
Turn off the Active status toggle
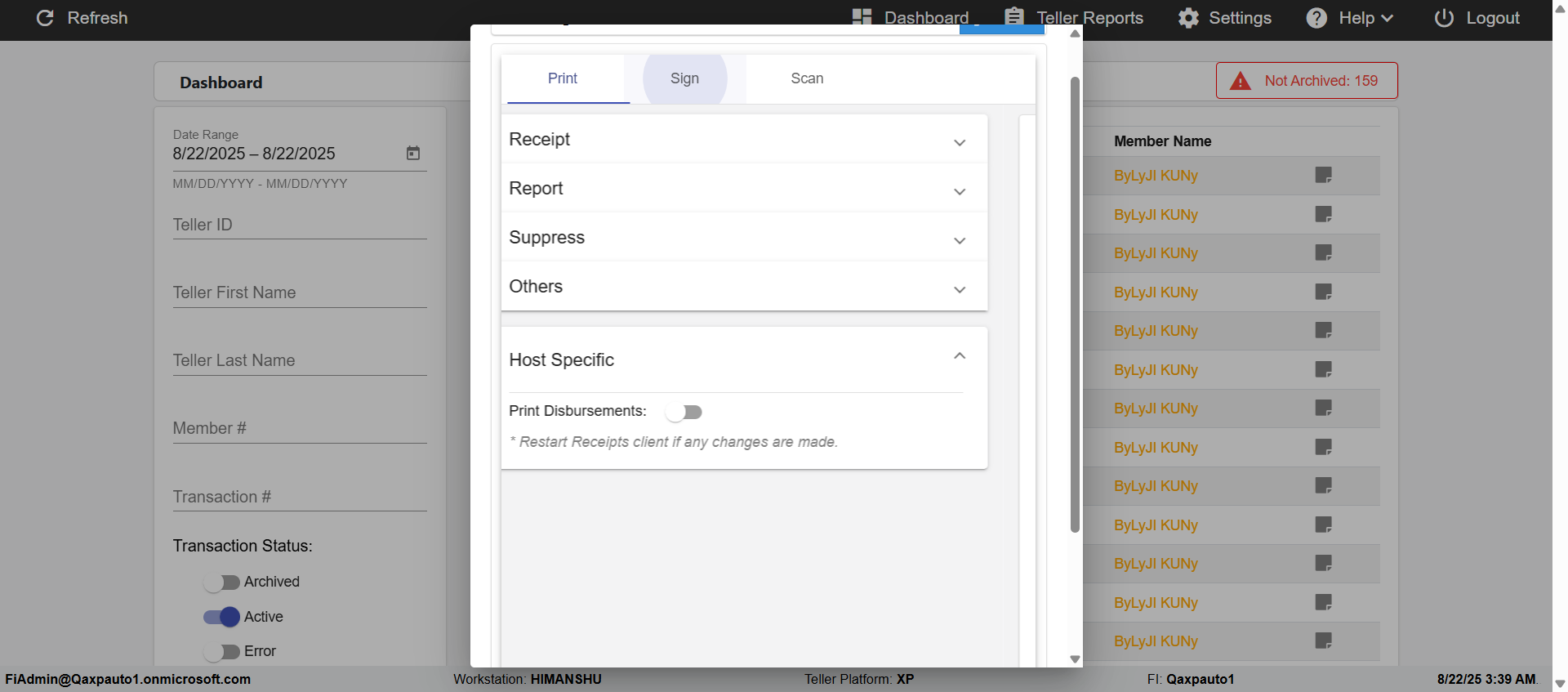click(x=221, y=617)
